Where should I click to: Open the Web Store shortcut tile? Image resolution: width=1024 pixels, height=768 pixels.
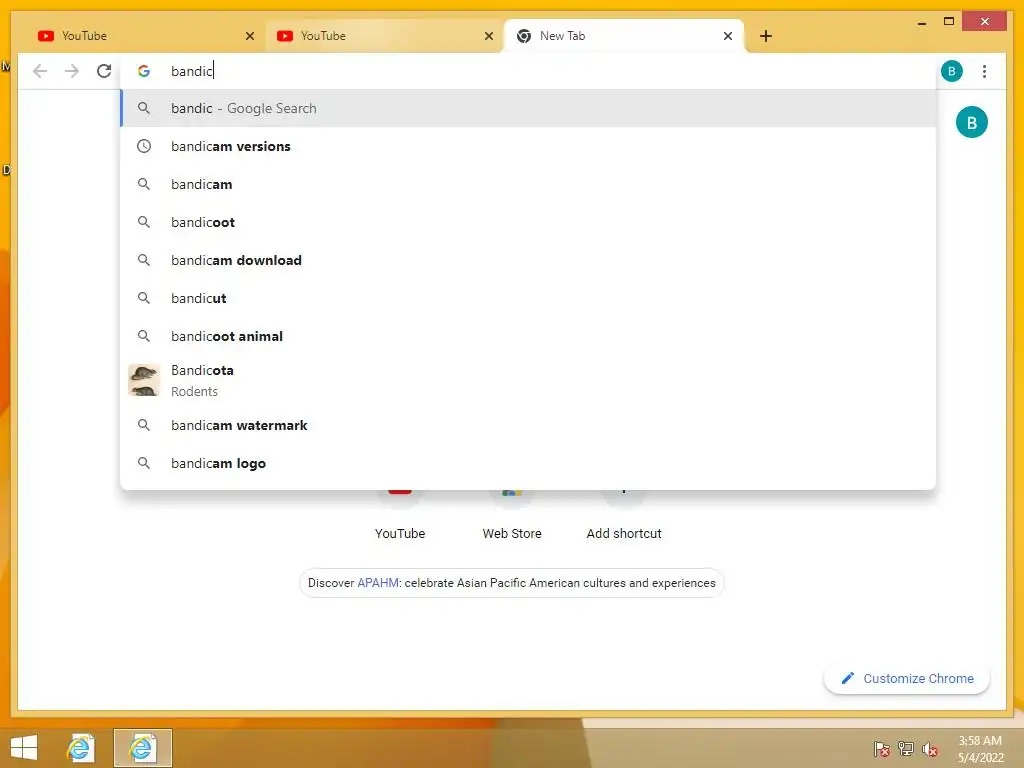[512, 516]
